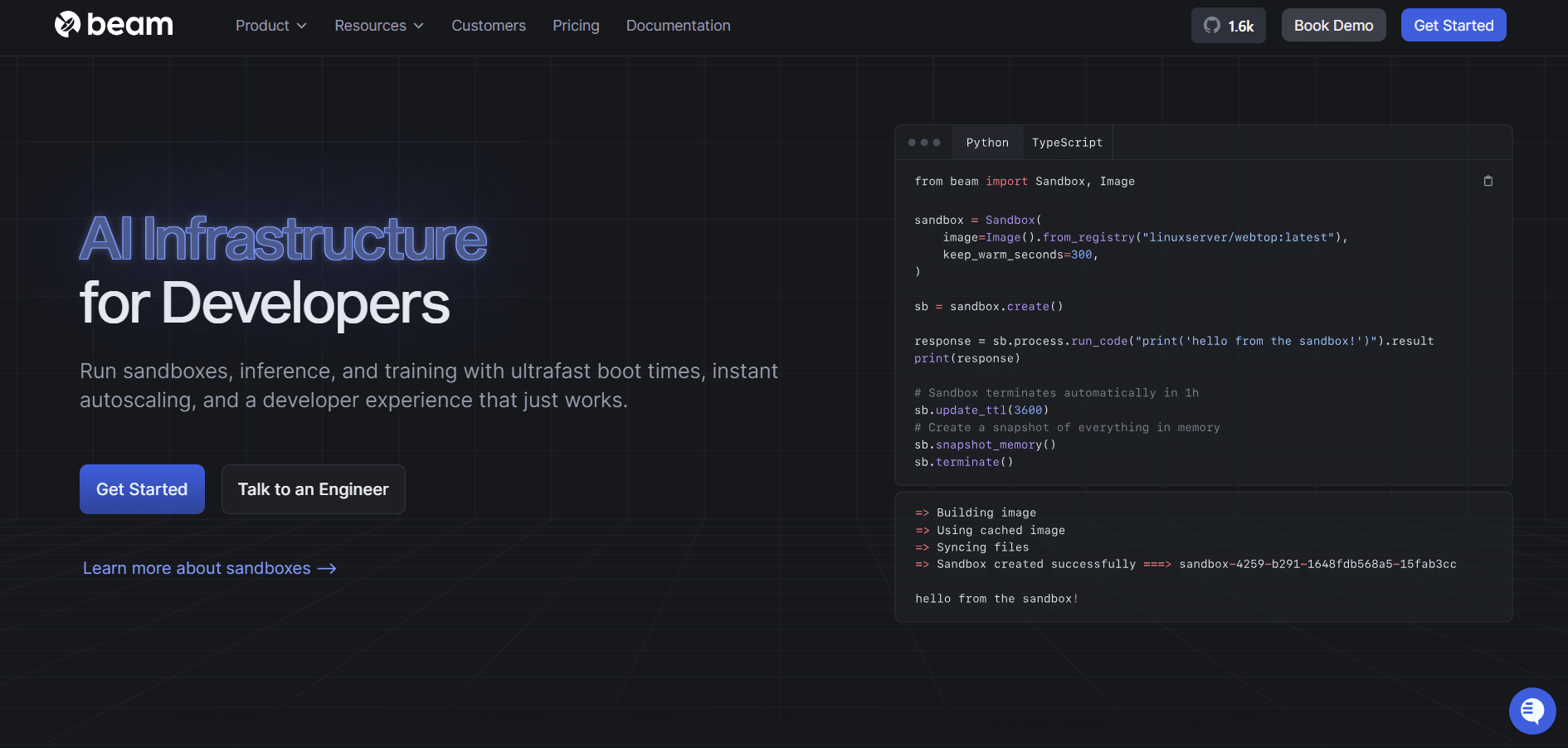Image resolution: width=1568 pixels, height=748 pixels.
Task: Click the 'from beam import Sandbox, Image' line
Action: tap(1025, 182)
